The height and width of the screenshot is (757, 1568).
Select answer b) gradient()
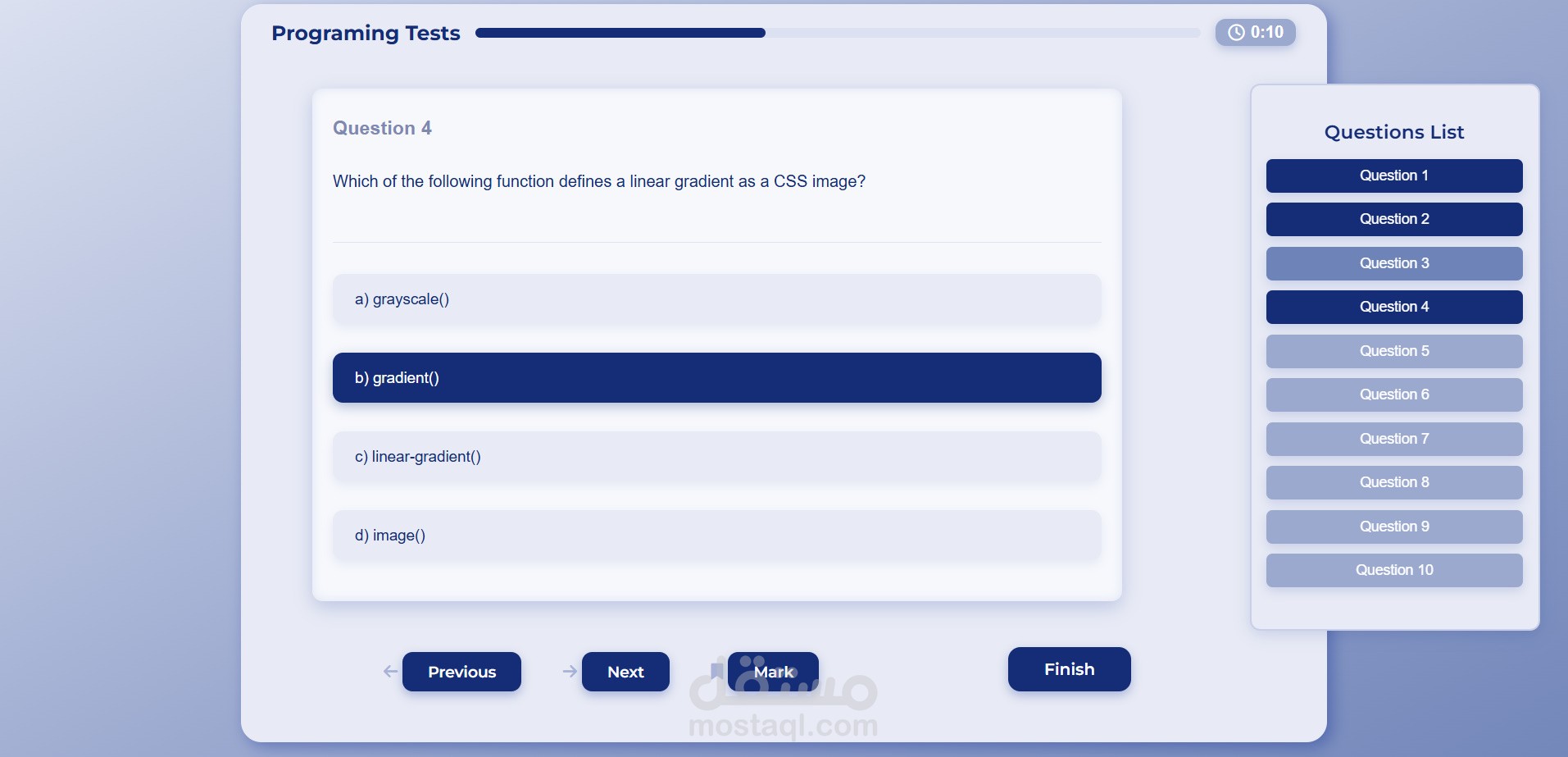[x=716, y=378]
